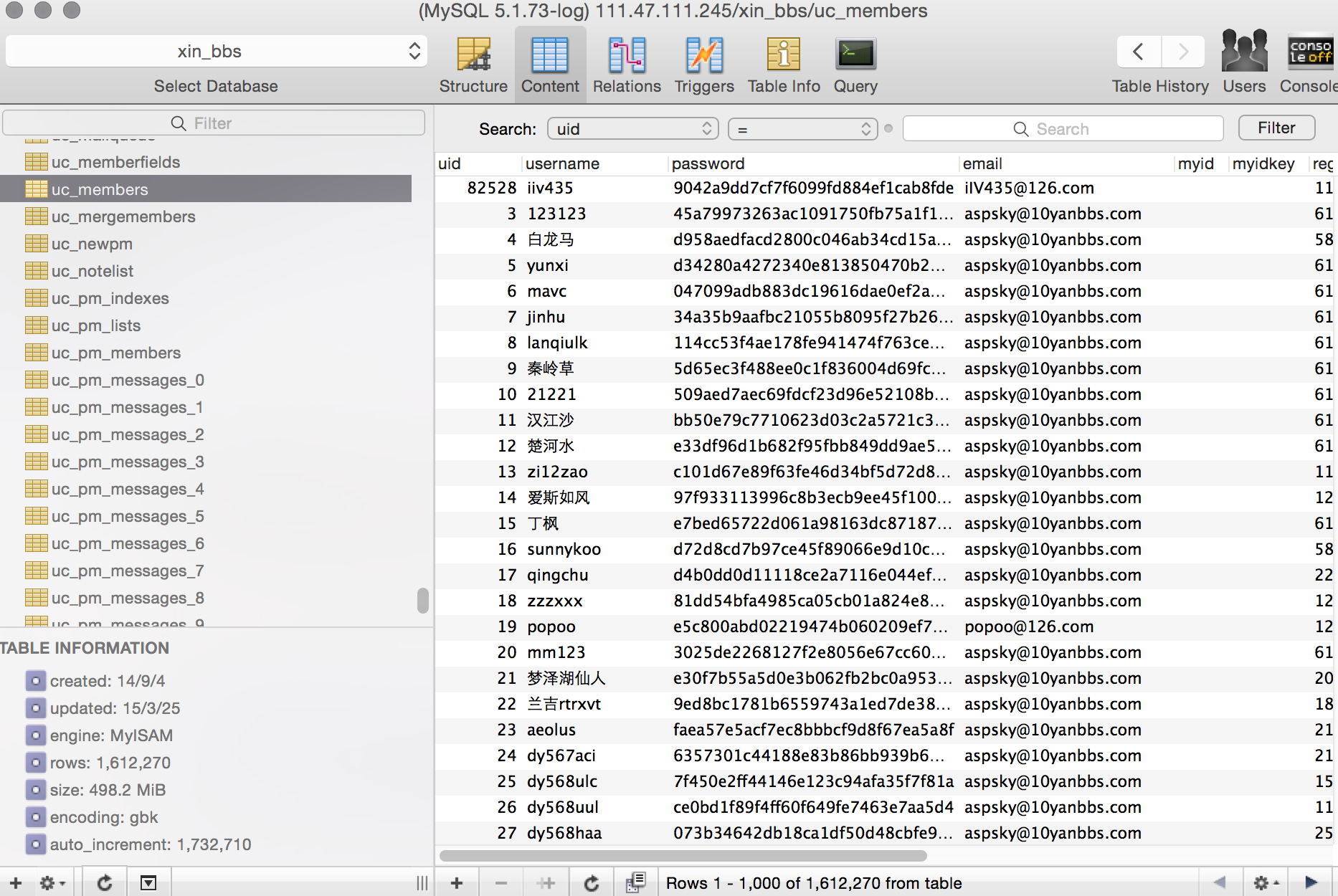Click the content Search input field

(x=1063, y=129)
